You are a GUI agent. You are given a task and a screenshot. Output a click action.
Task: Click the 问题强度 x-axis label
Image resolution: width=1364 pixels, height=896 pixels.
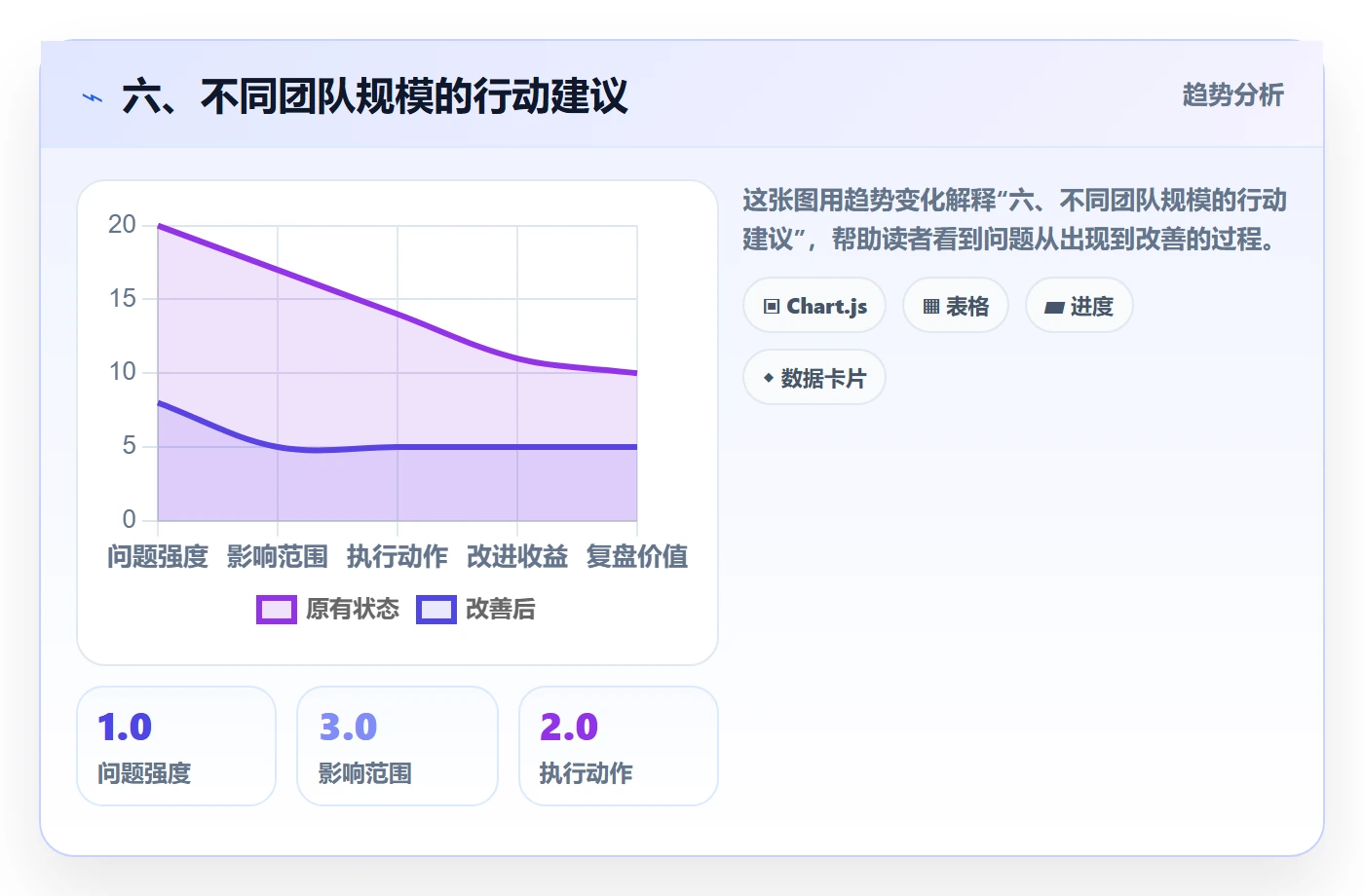point(158,557)
